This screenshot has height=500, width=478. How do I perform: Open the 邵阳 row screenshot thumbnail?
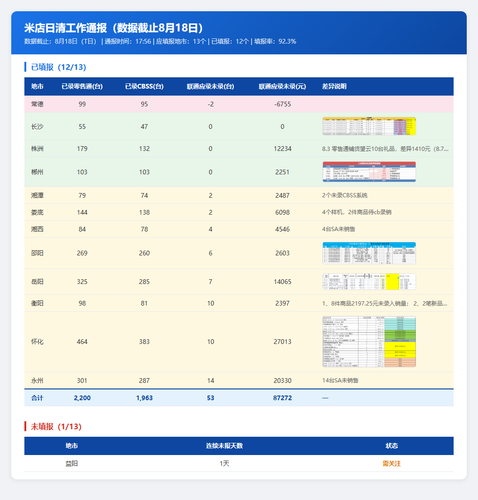[369, 253]
